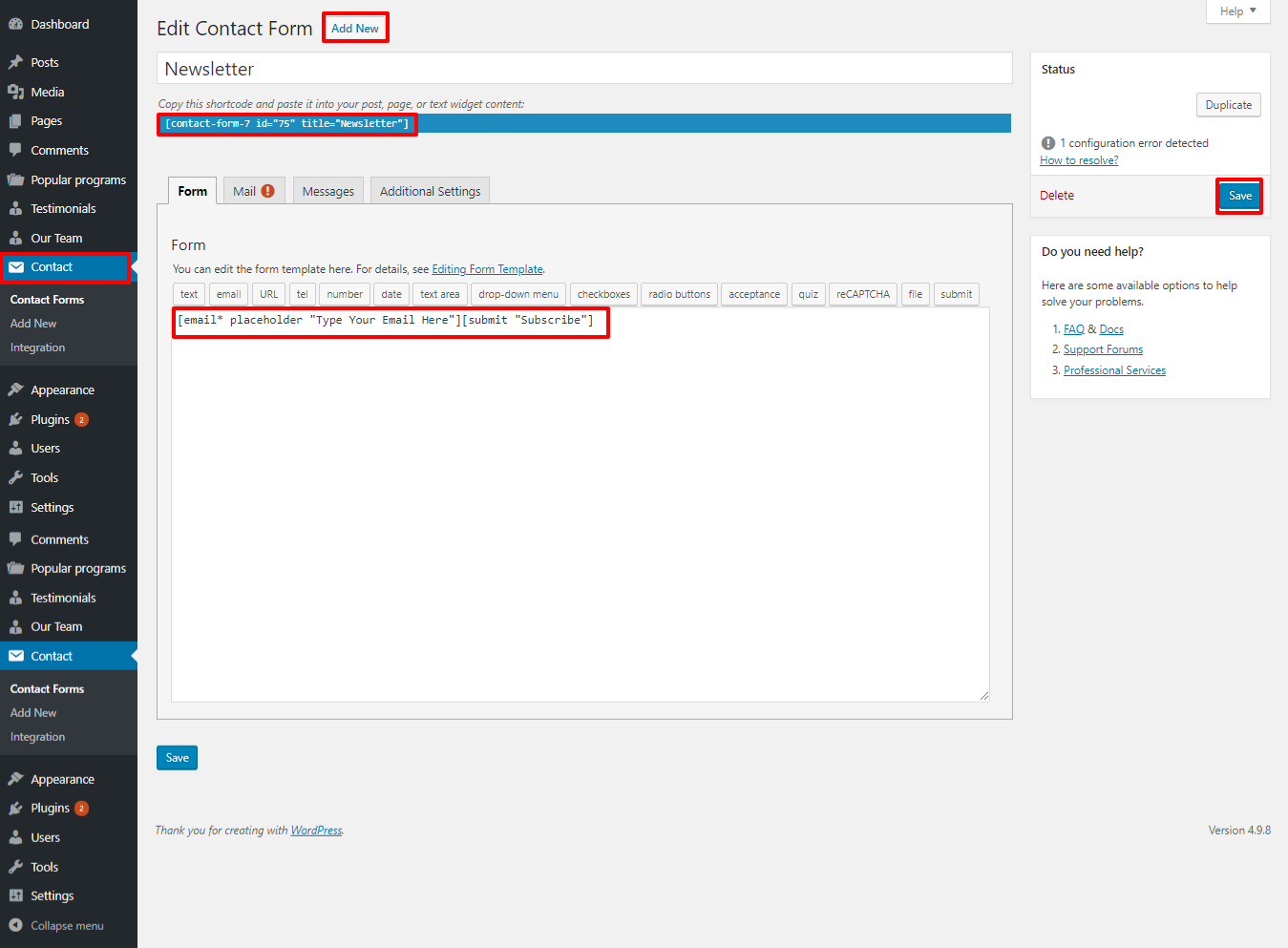Click the Dashboard gauge icon in sidebar

[15, 25]
